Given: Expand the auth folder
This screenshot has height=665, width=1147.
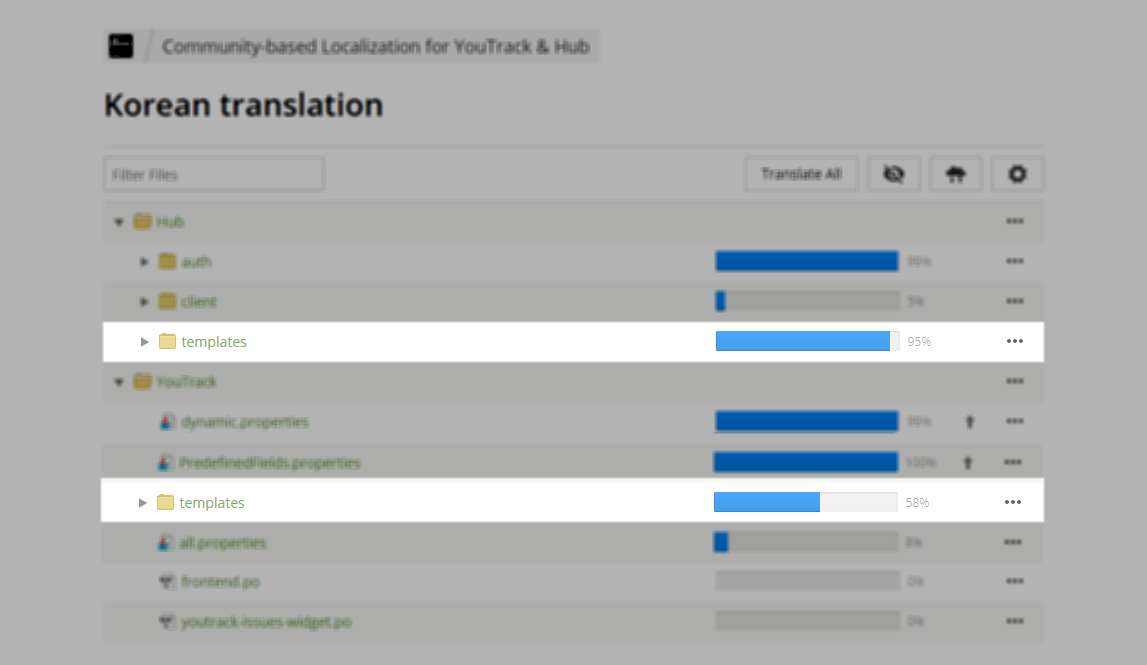Looking at the screenshot, I should [x=143, y=261].
